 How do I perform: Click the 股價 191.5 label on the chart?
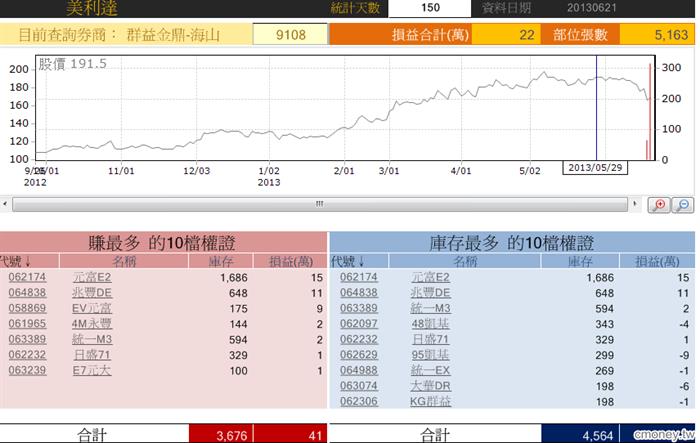[x=72, y=64]
